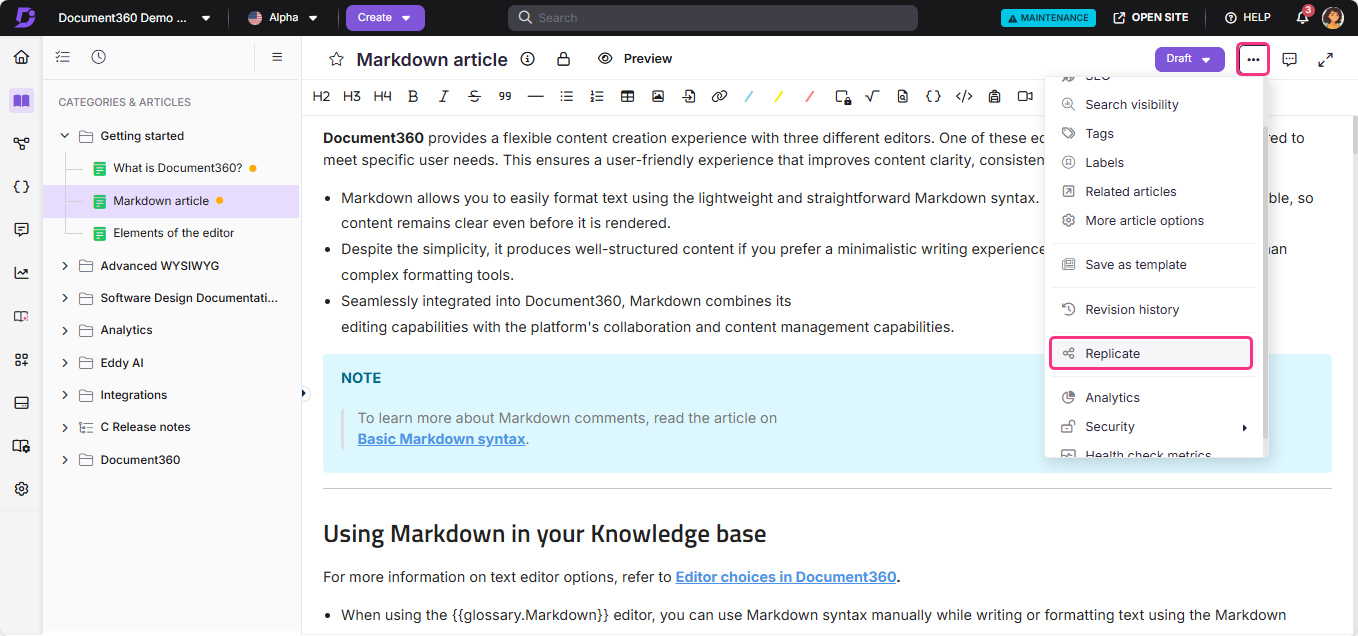Insert a table into the article
This screenshot has height=636, width=1358.
[x=627, y=96]
